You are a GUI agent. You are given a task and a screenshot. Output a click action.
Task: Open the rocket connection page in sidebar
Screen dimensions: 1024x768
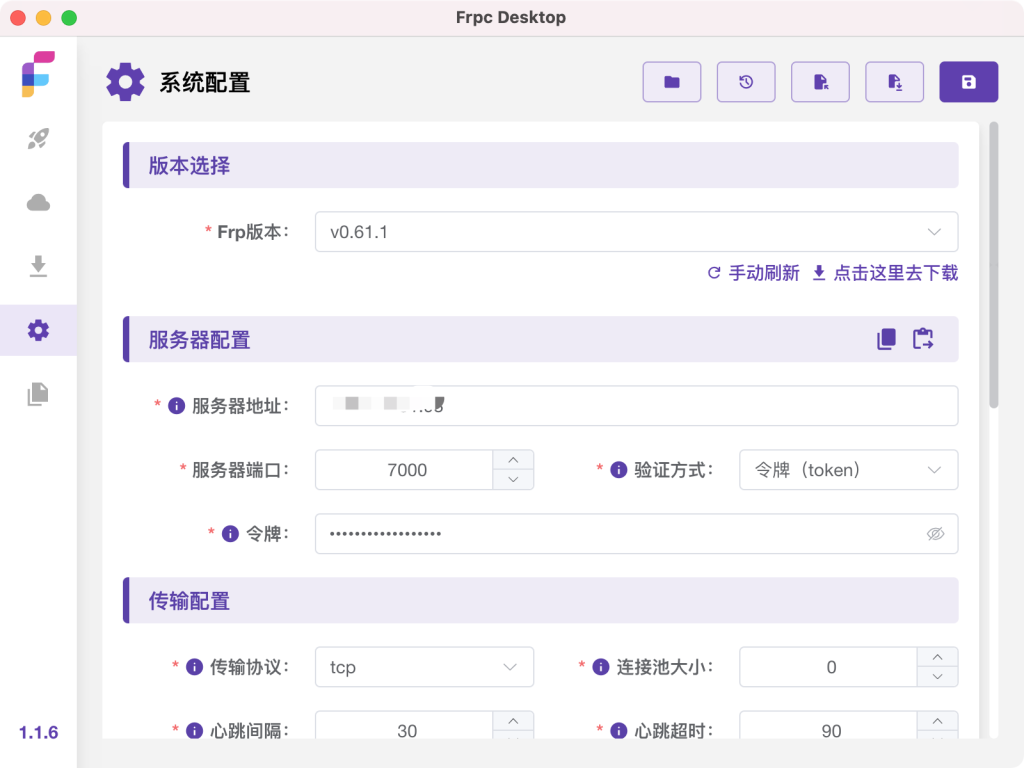click(x=38, y=138)
